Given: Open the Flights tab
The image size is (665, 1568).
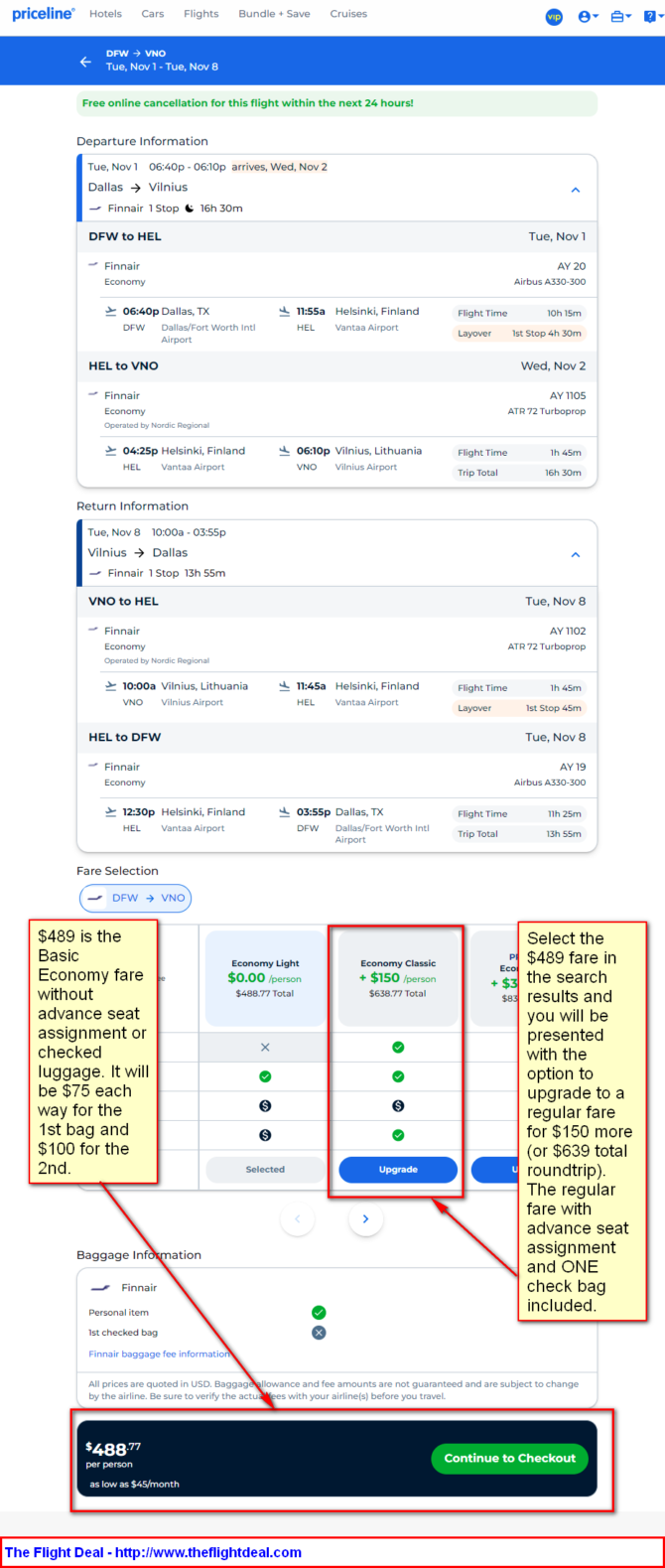Looking at the screenshot, I should (x=201, y=14).
